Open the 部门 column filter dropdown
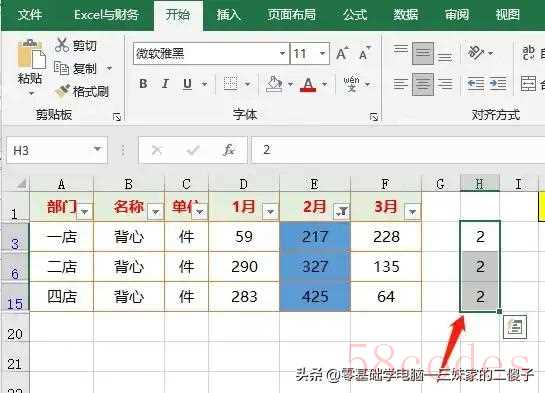Image resolution: width=545 pixels, height=393 pixels. click(84, 211)
